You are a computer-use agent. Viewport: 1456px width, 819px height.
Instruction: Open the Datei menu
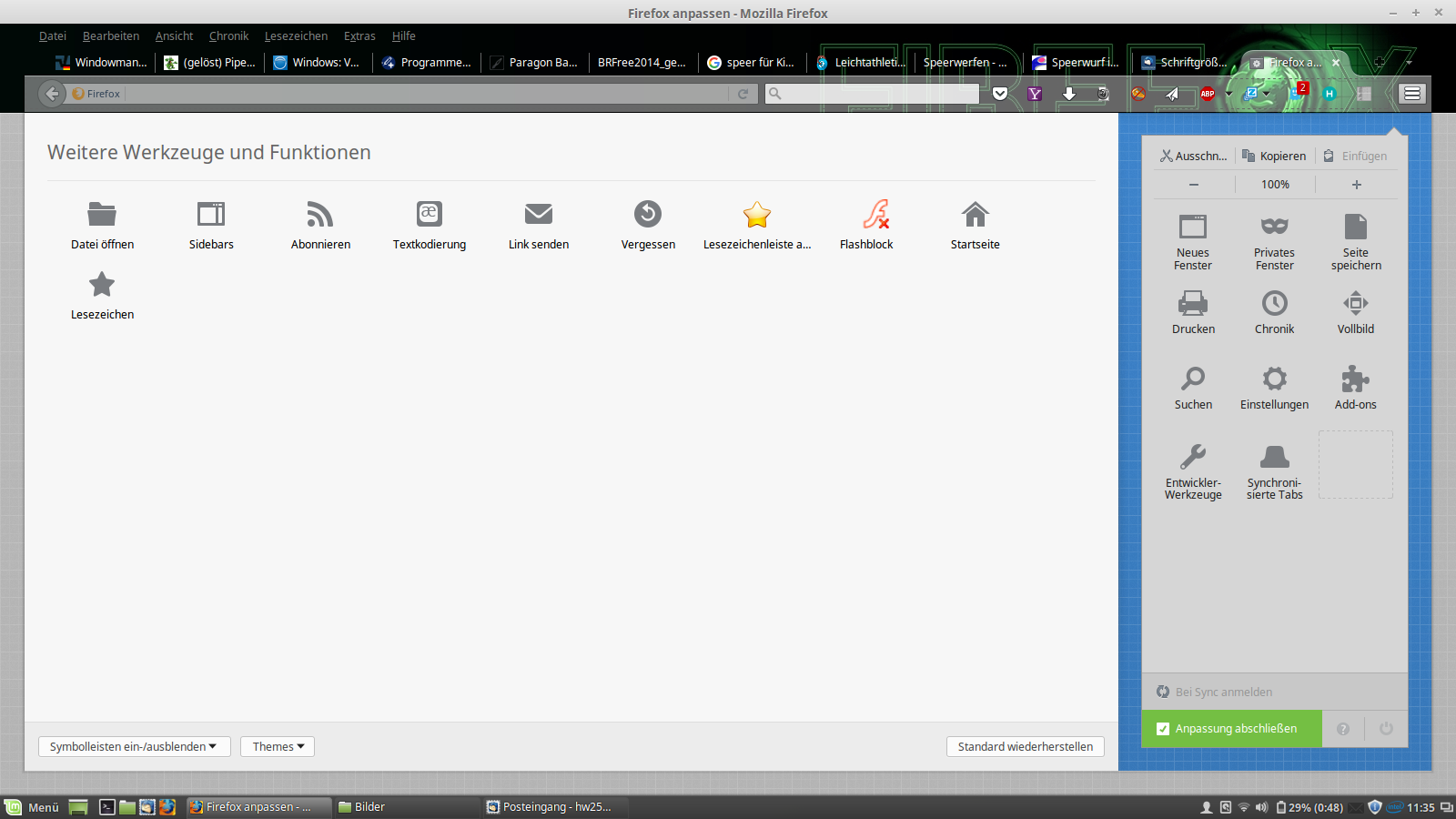[x=53, y=36]
